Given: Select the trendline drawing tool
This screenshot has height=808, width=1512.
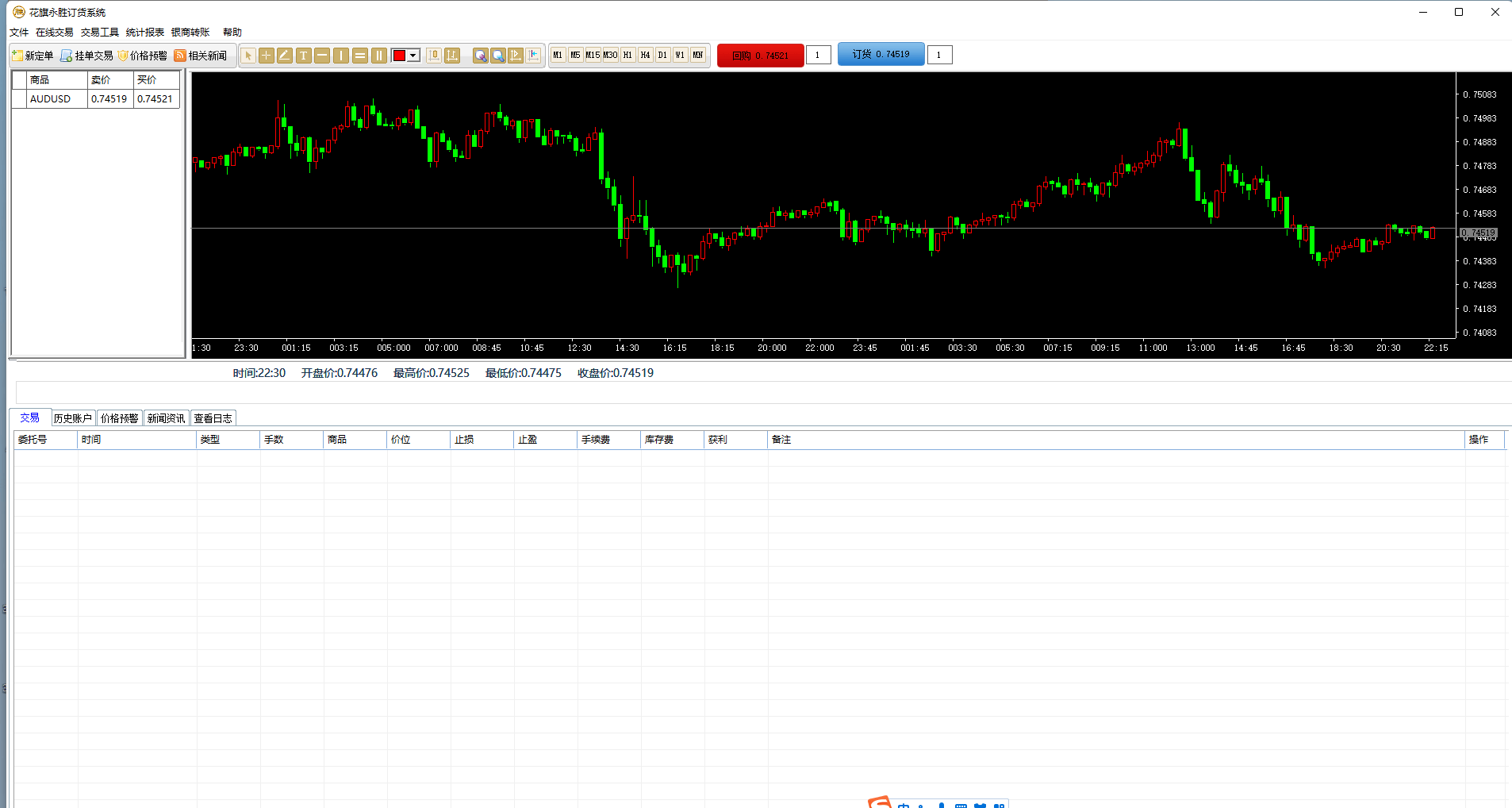Looking at the screenshot, I should point(285,56).
